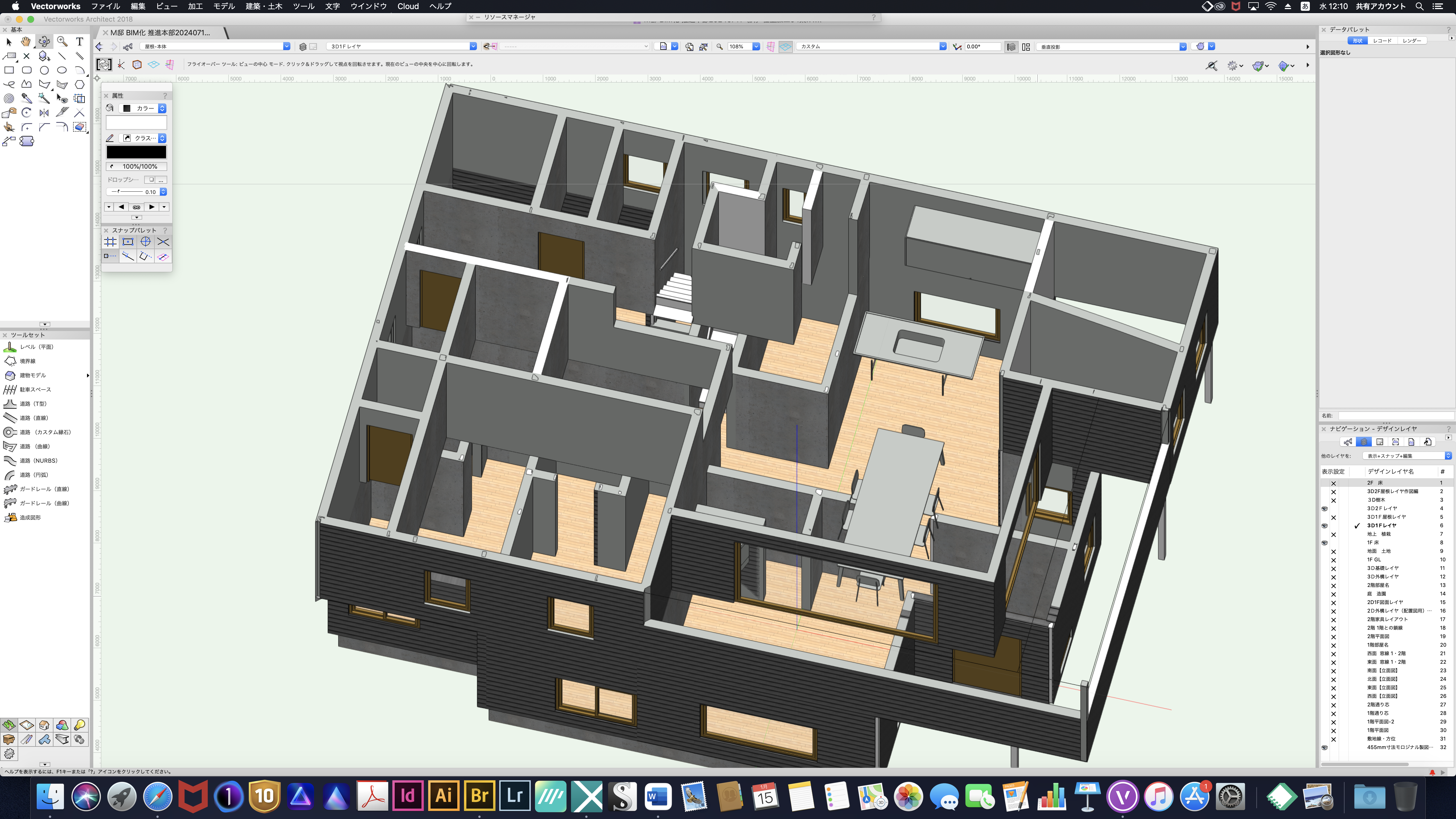Open the モデル menu
Viewport: 1456px width, 819px height.
coord(224,6)
